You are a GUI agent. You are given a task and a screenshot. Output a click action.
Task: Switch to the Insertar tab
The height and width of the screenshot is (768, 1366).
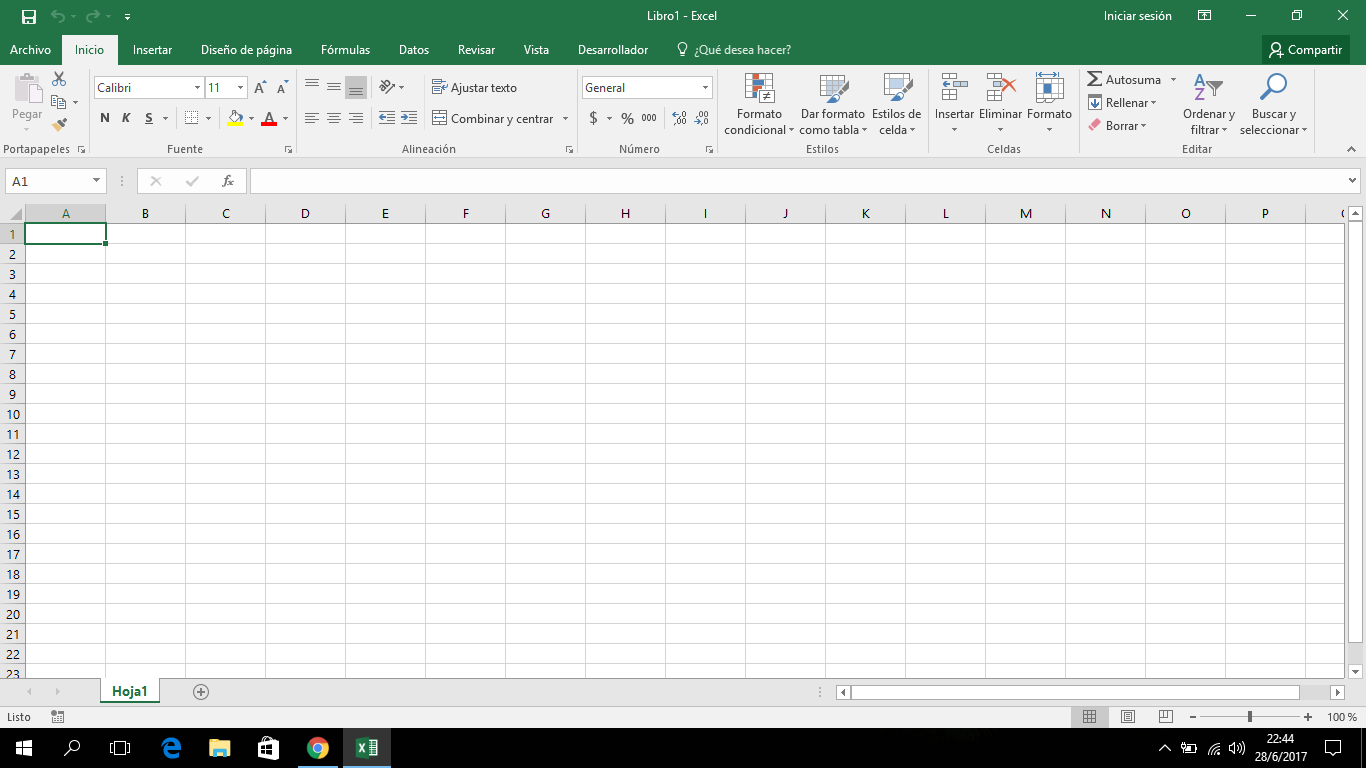point(153,50)
